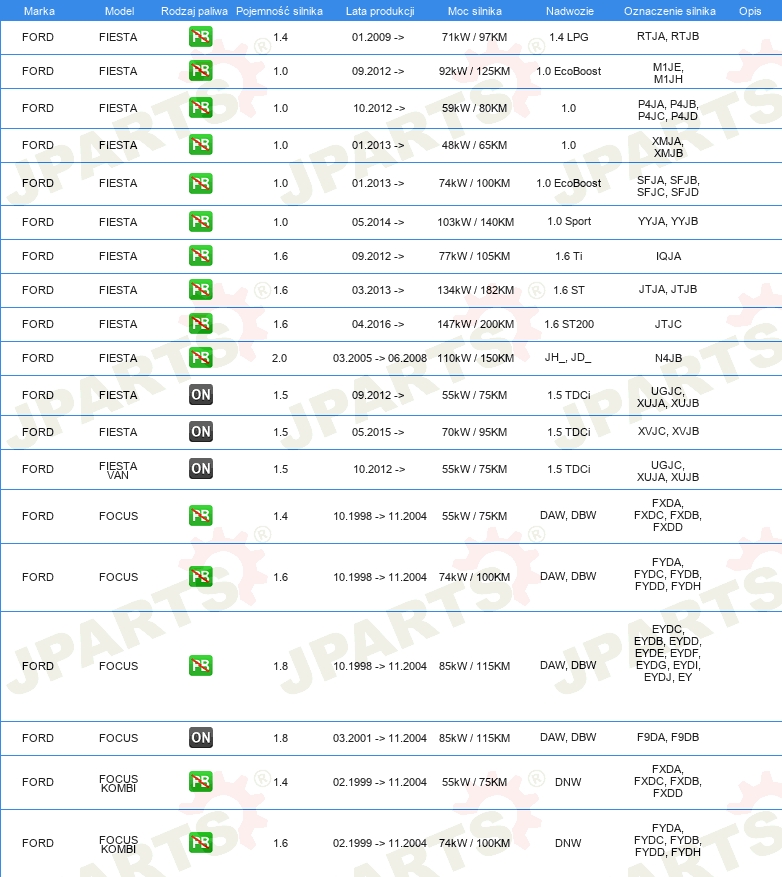
Task: Select engine code cell IQJA
Action: pos(668,256)
